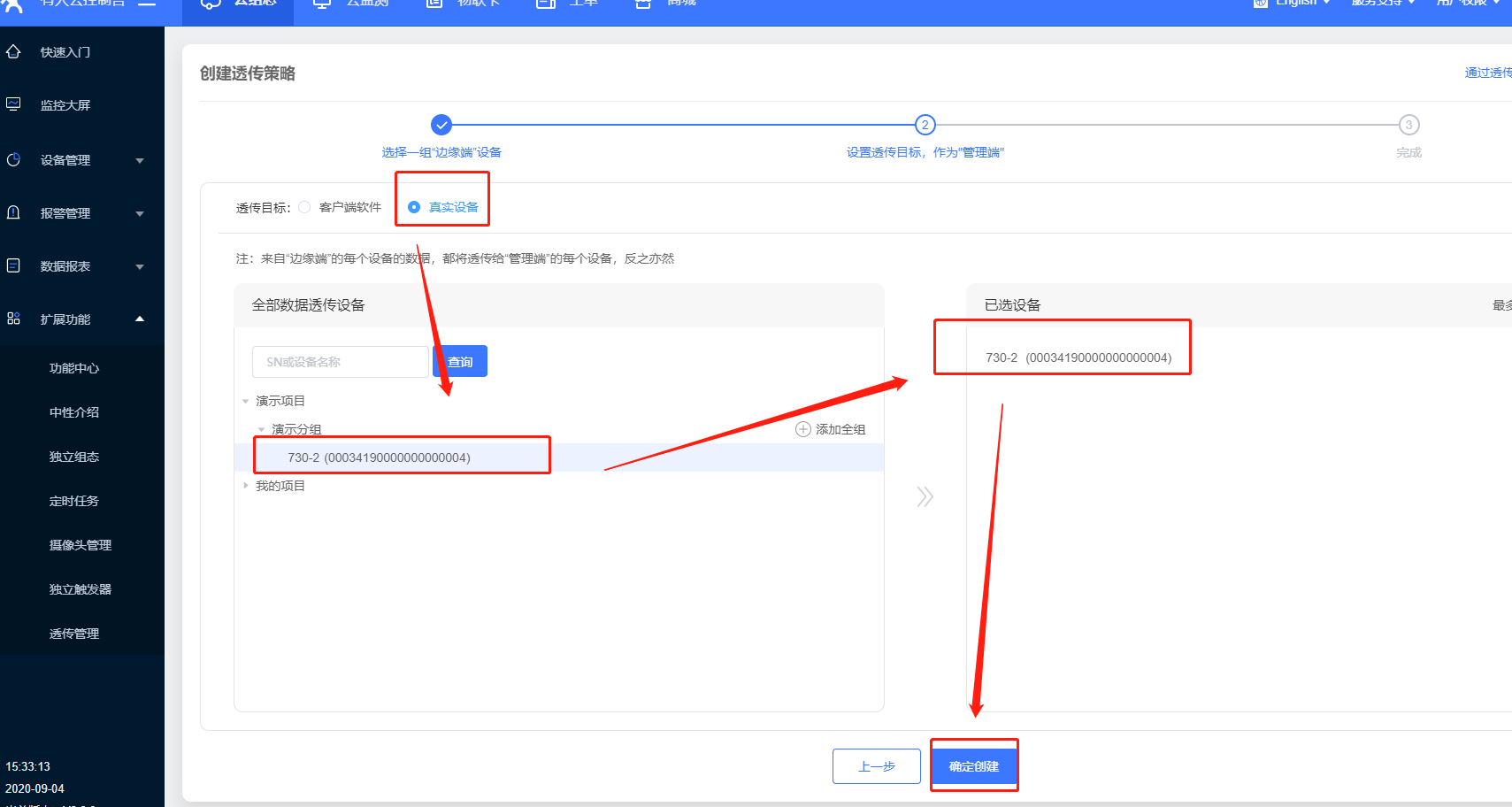Click the SN或设备名称 search field
The image size is (1512, 807).
click(x=340, y=362)
